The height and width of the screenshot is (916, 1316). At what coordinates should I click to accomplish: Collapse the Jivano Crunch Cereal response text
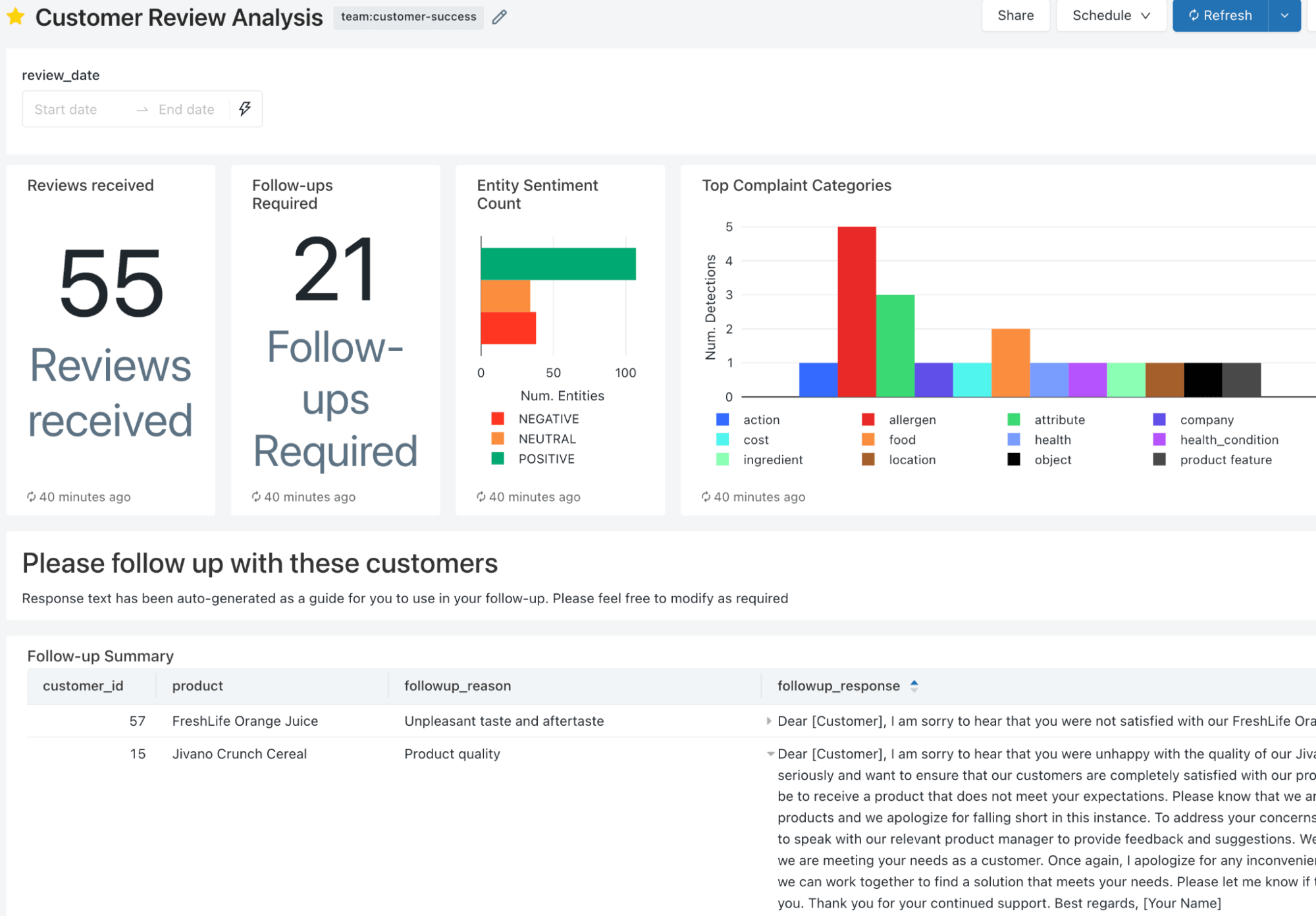point(770,754)
